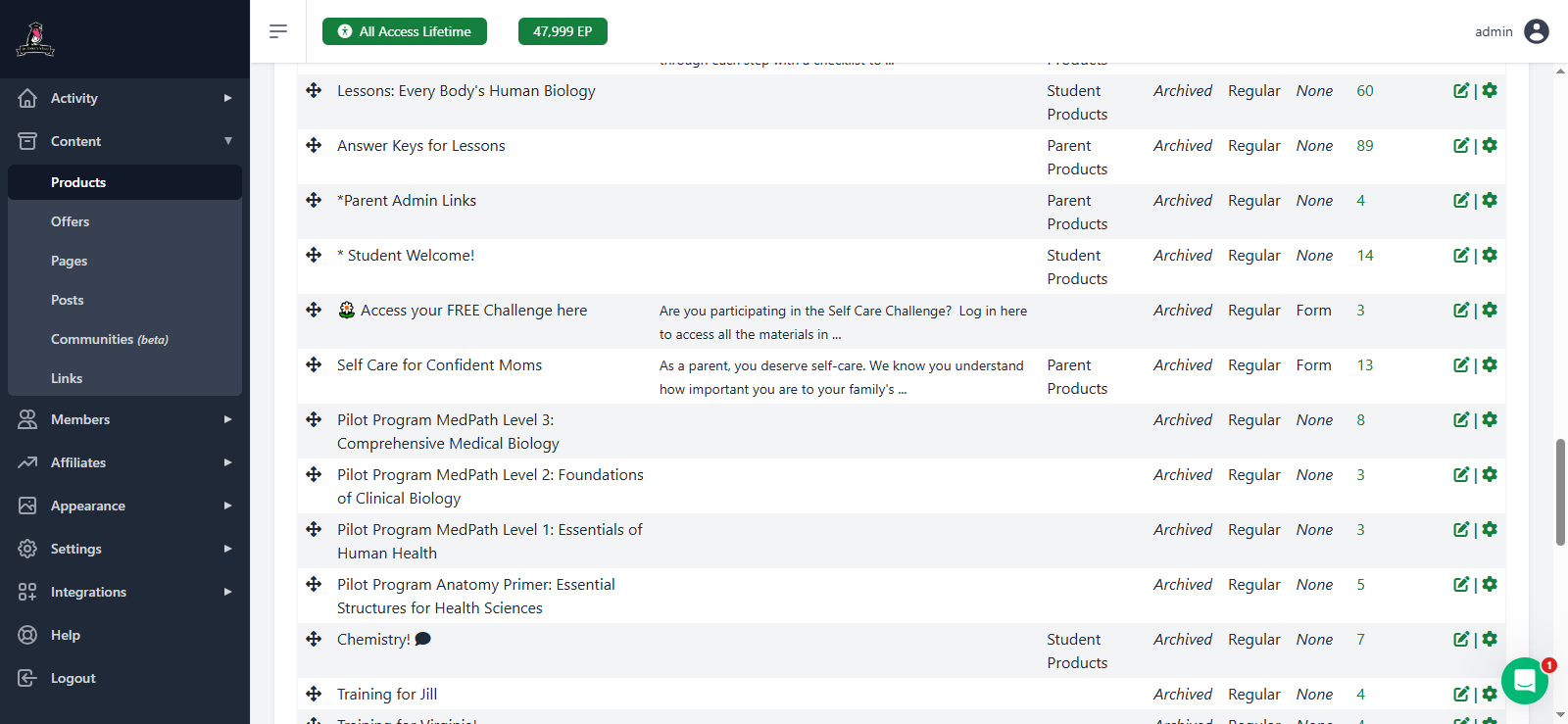Click drag handle for Chemistry! product
Viewport: 1568px width, 724px height.
coord(314,639)
